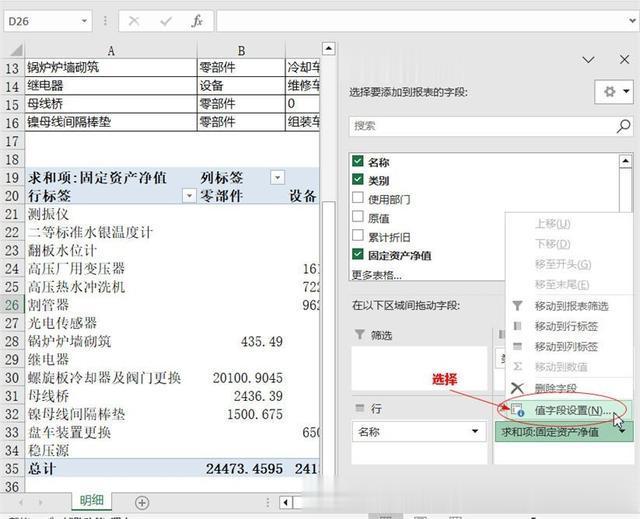Choose 移动到列标签 menu entry
The height and width of the screenshot is (519, 640).
(566, 347)
